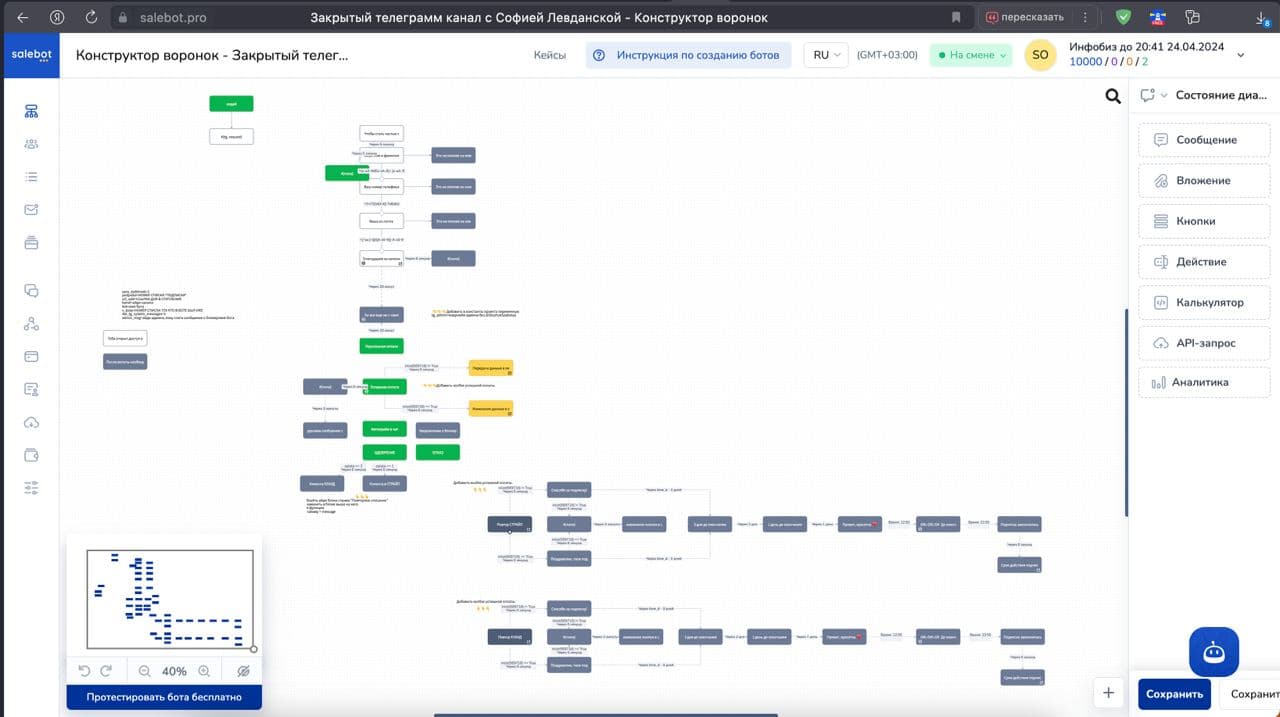Zoom in on the funnel canvas
1280x717 pixels.
(x=204, y=671)
